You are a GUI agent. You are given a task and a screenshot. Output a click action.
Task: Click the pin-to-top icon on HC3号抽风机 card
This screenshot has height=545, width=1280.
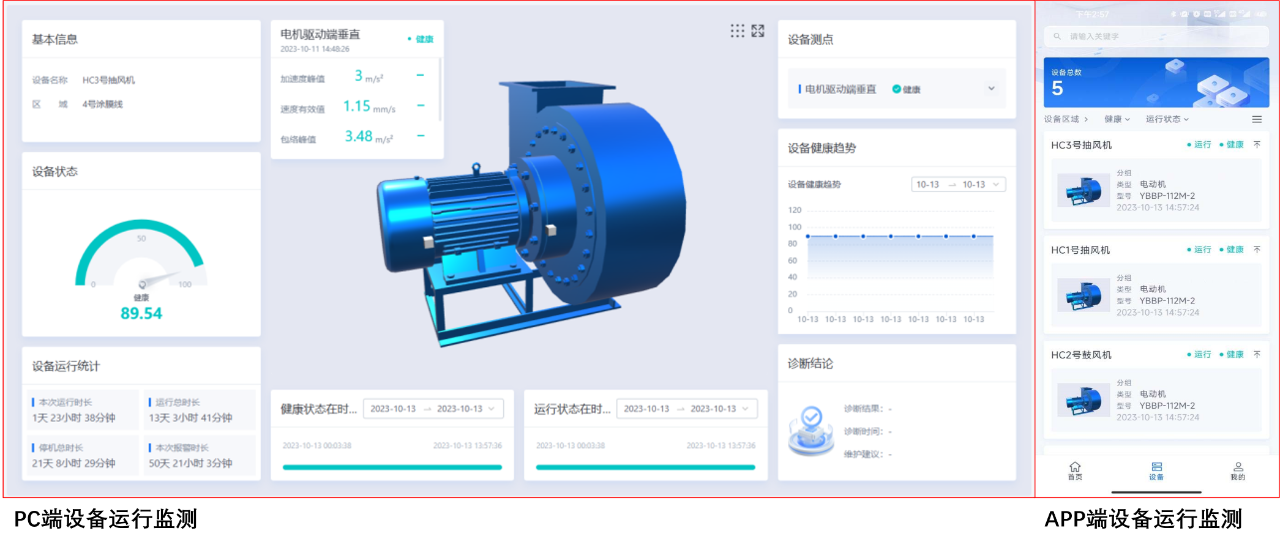[x=1257, y=145]
